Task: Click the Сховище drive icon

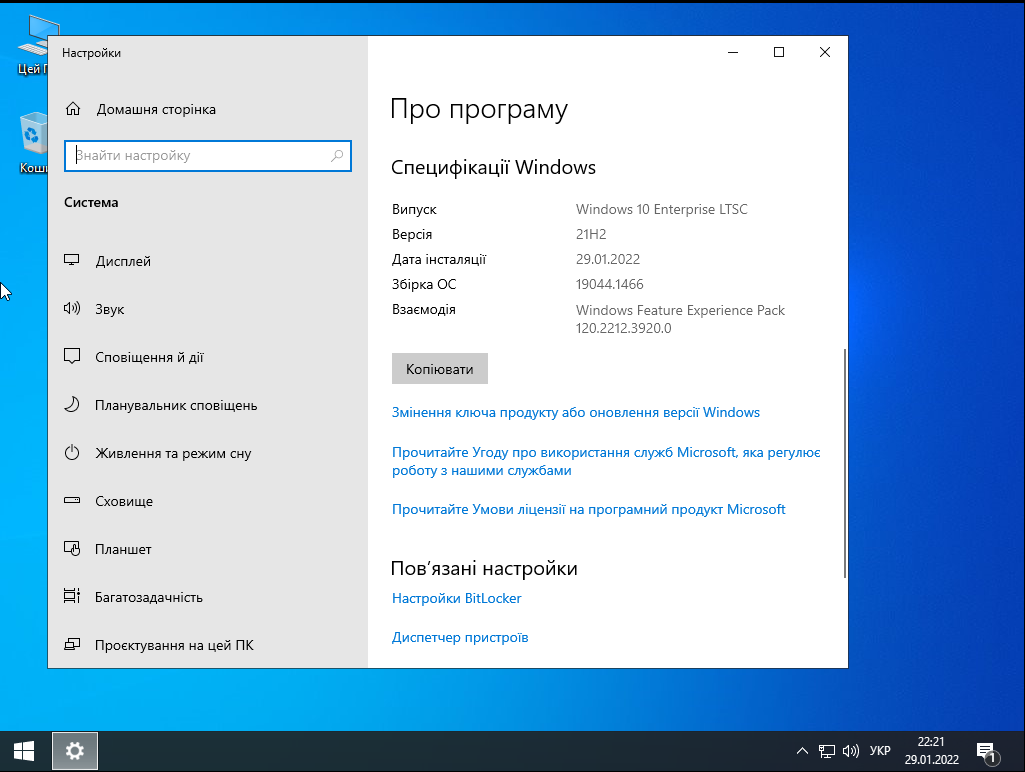Action: coord(72,501)
